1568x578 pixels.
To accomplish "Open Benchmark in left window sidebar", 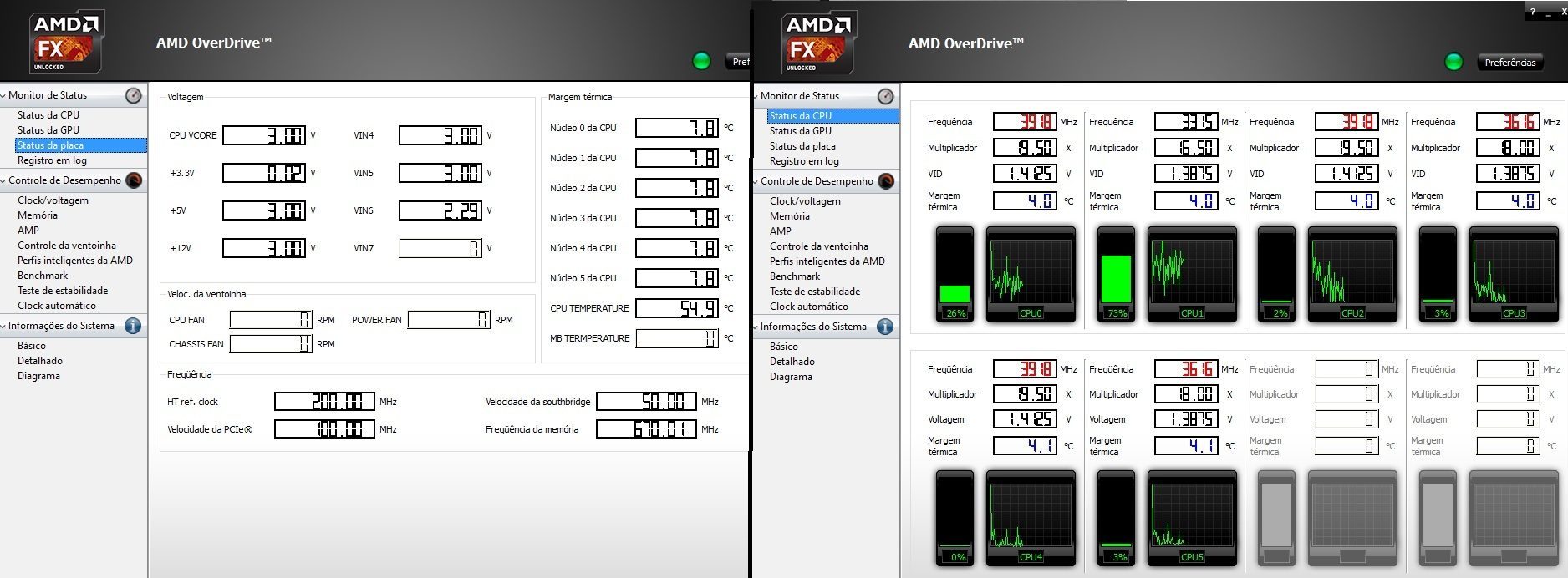I will [x=43, y=276].
